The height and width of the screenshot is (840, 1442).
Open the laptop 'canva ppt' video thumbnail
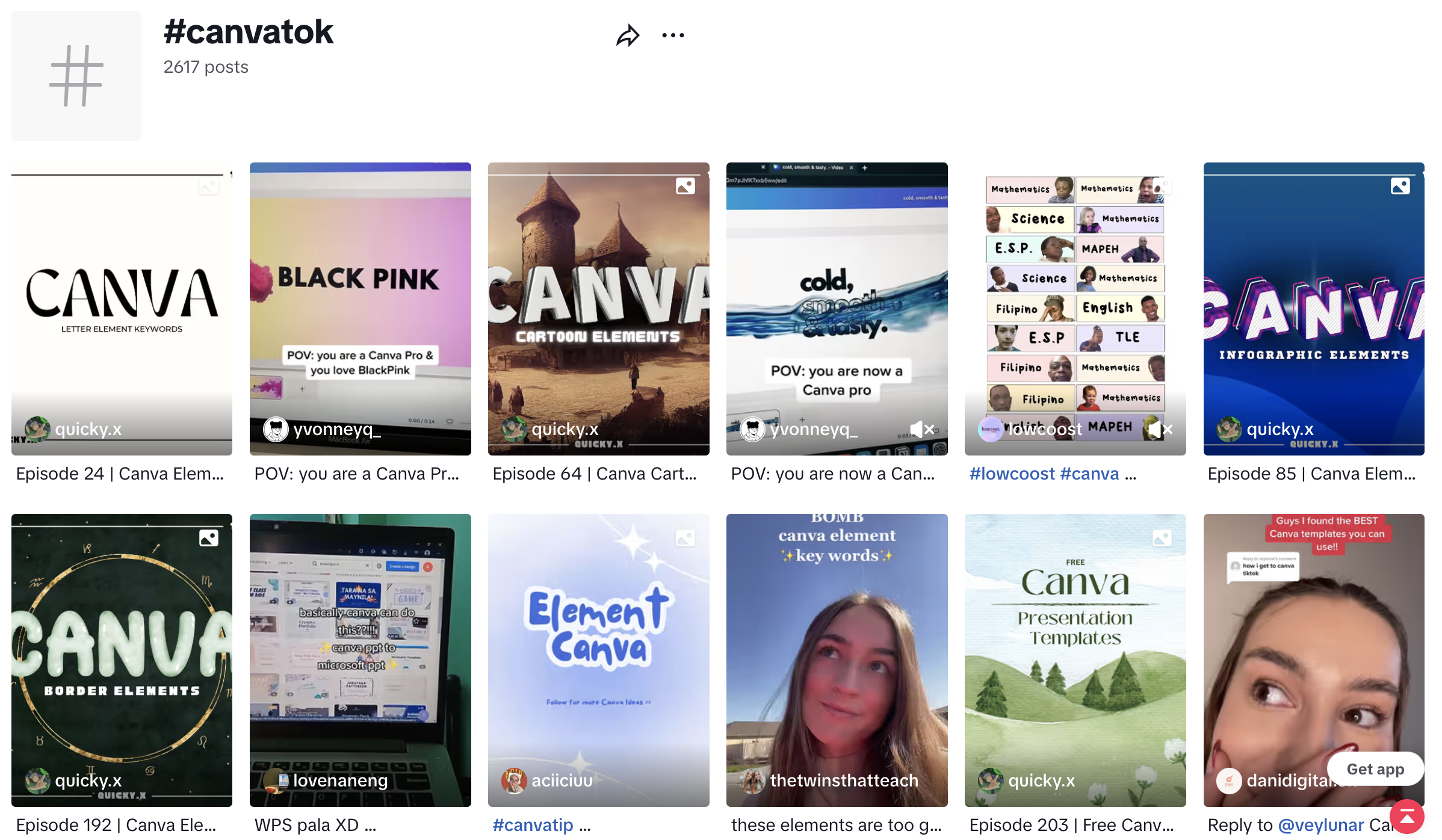coord(360,660)
